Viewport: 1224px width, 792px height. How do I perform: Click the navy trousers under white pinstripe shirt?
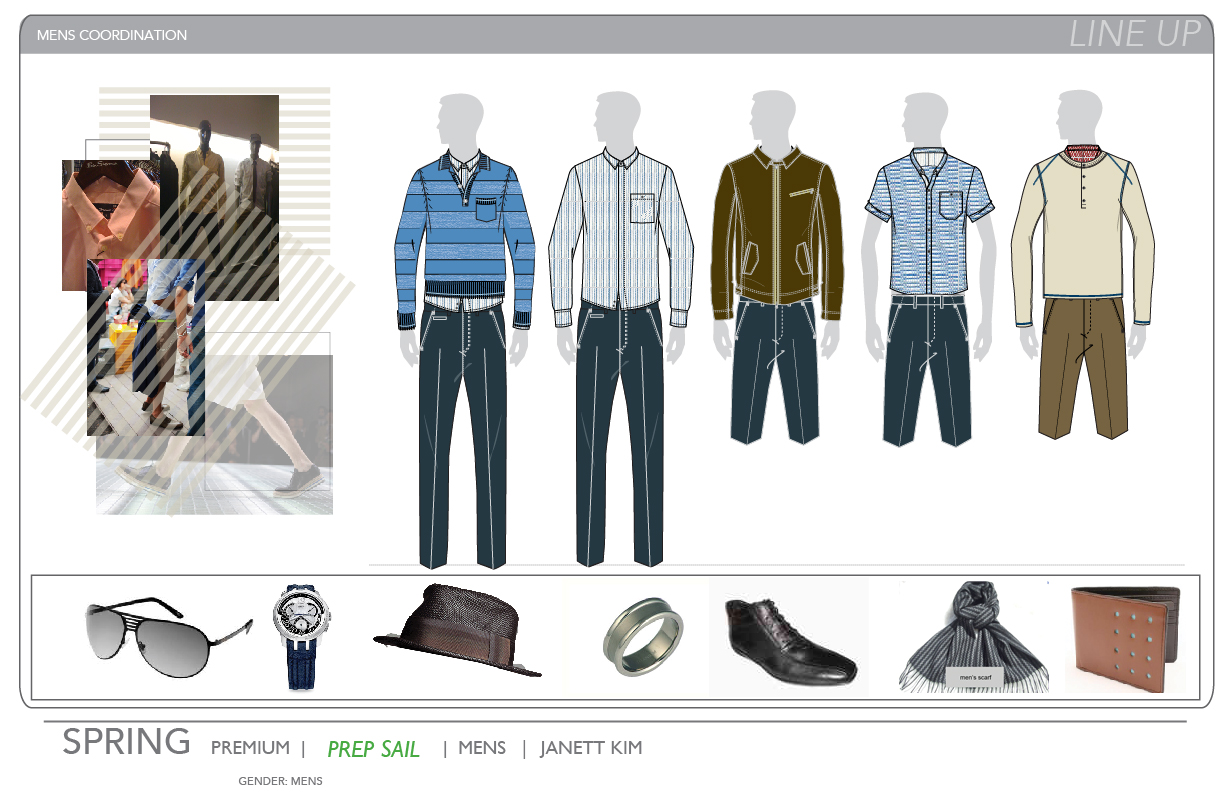(622, 435)
